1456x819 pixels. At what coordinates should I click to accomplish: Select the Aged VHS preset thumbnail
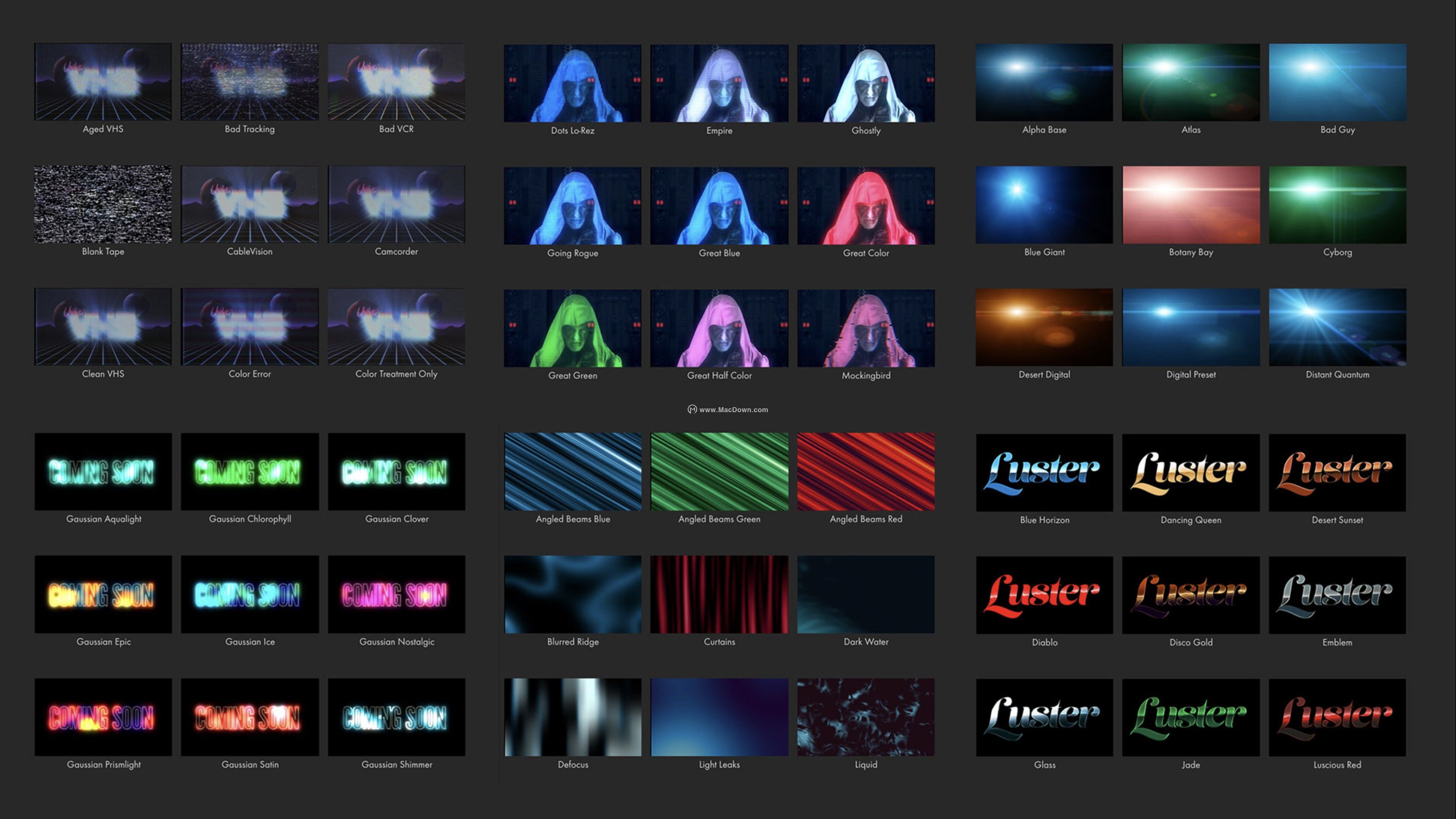point(103,82)
